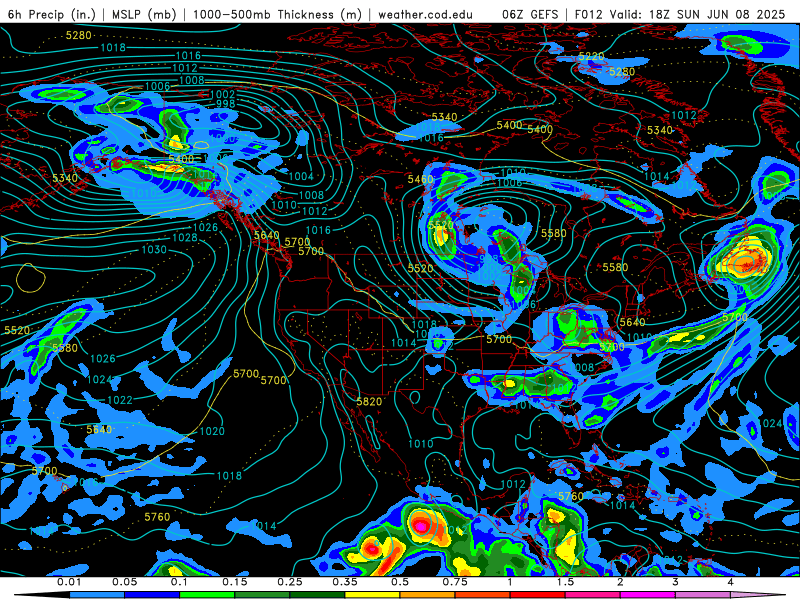Click the 'MSLP (mb)' header label

point(144,14)
